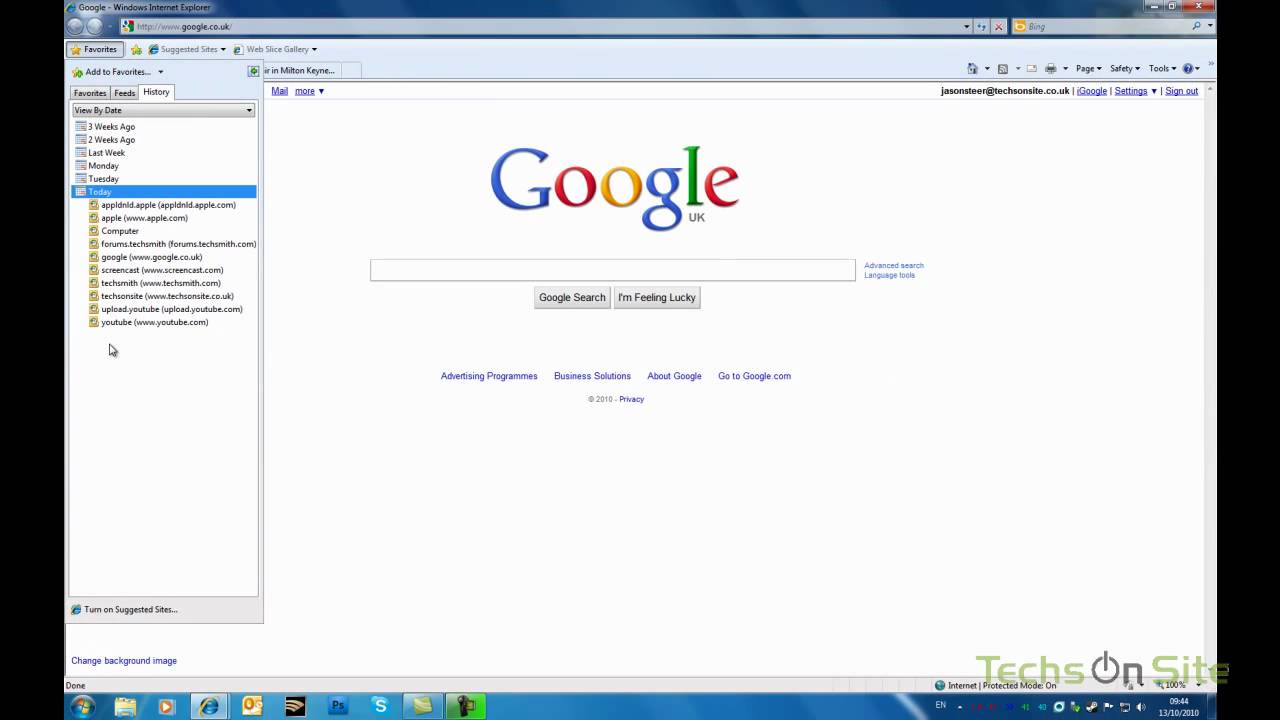
Task: Open the Windows Start button
Action: [x=83, y=706]
